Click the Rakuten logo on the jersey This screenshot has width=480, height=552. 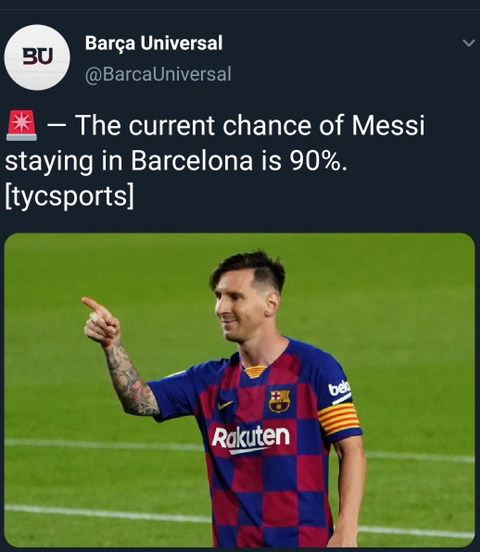point(250,438)
